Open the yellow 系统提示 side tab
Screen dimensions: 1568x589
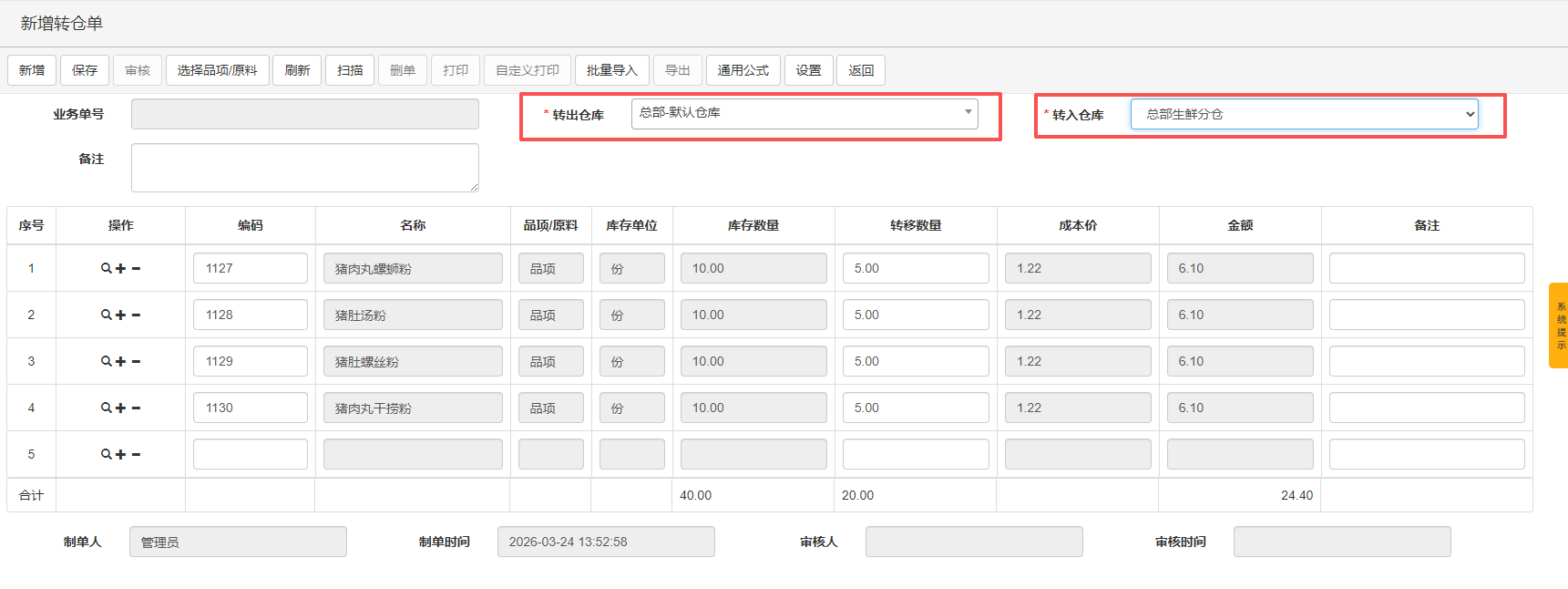click(x=1559, y=325)
